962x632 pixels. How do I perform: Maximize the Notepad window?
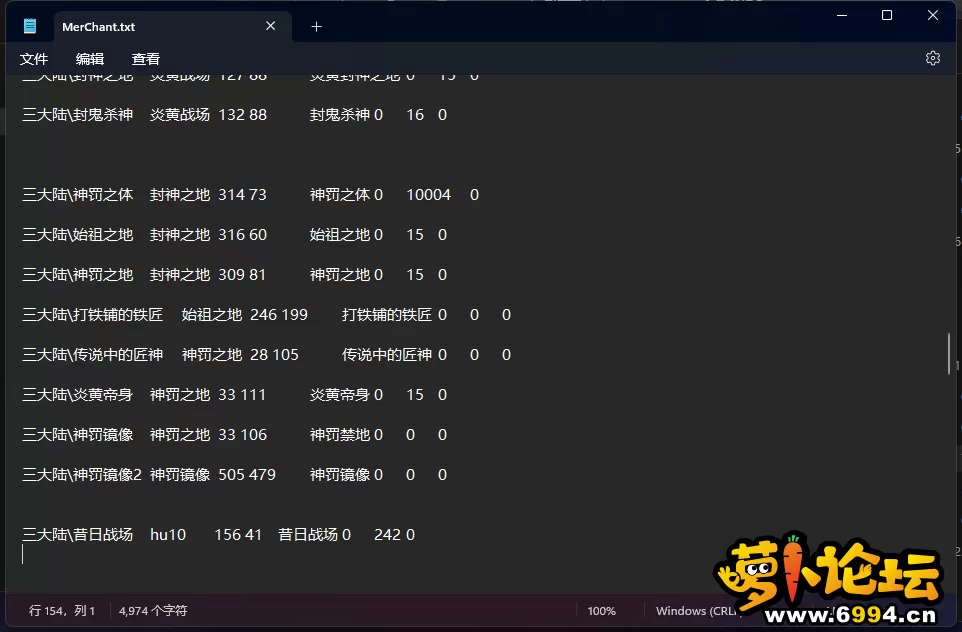(887, 15)
